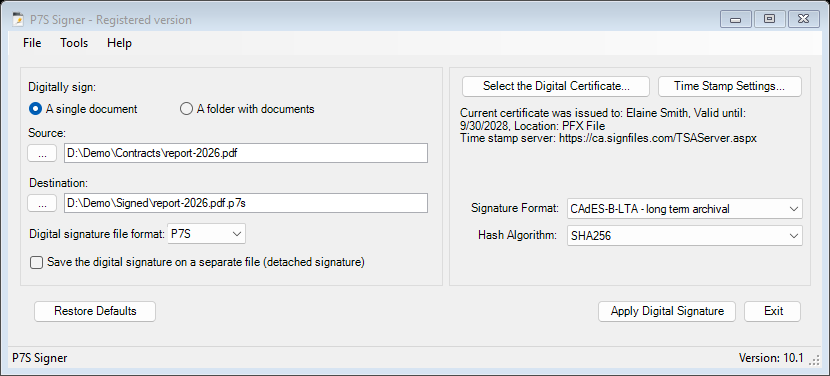Click the Source path field with report-2026.pdf
The height and width of the screenshot is (376, 830).
click(246, 153)
